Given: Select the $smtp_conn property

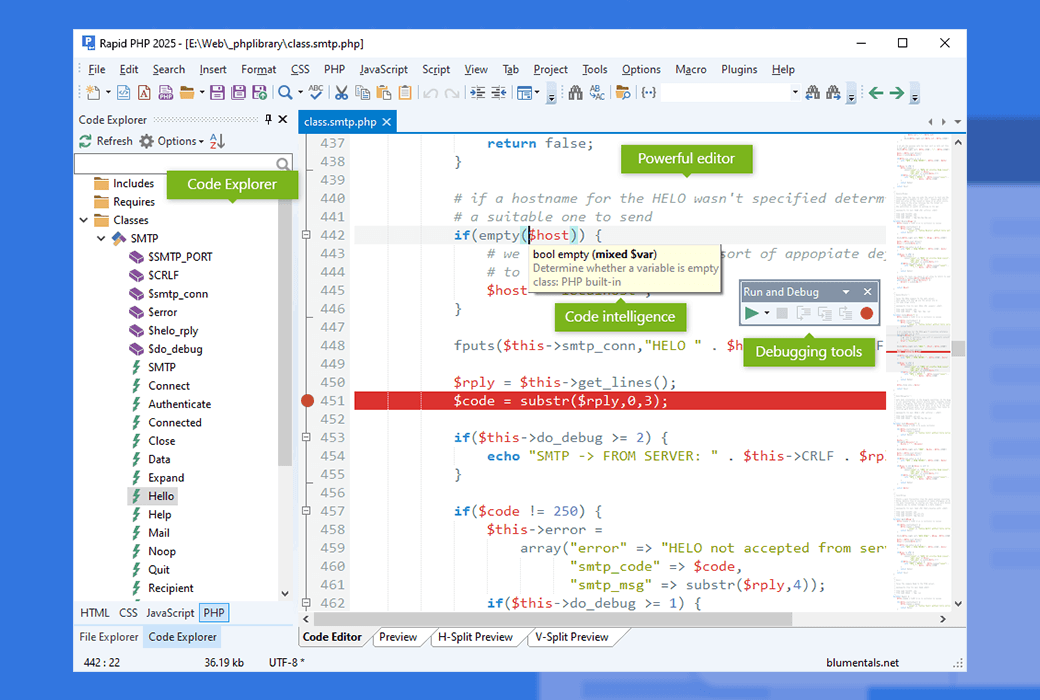Looking at the screenshot, I should coord(178,294).
